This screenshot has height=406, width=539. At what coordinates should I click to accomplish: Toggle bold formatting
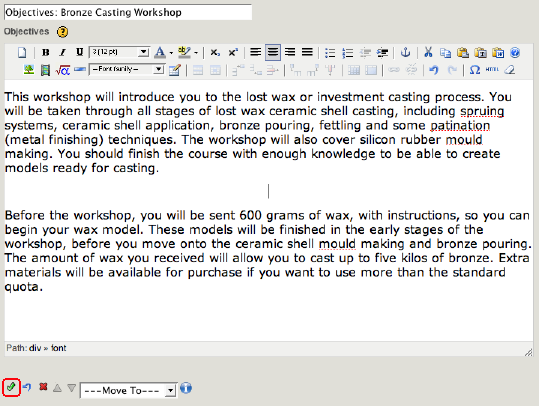click(45, 53)
